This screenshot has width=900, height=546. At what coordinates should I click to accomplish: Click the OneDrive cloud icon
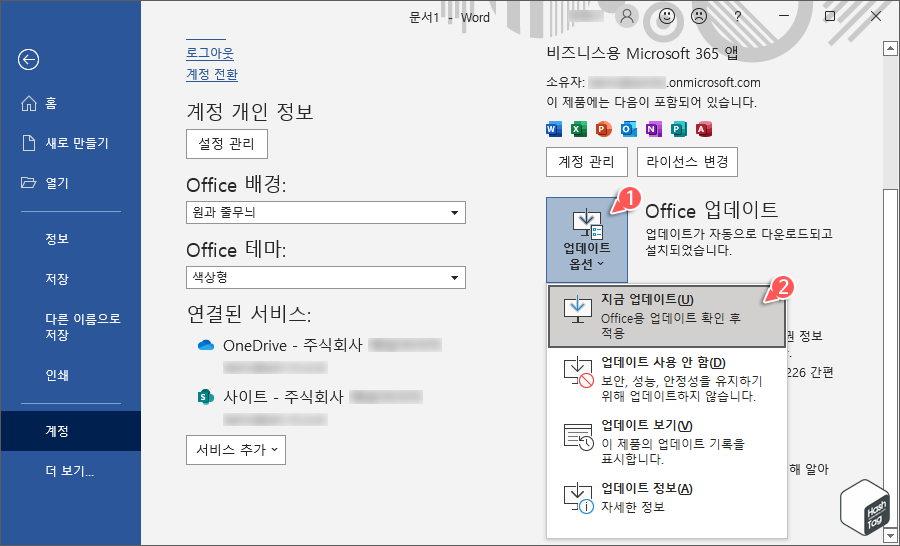pyautogui.click(x=205, y=345)
